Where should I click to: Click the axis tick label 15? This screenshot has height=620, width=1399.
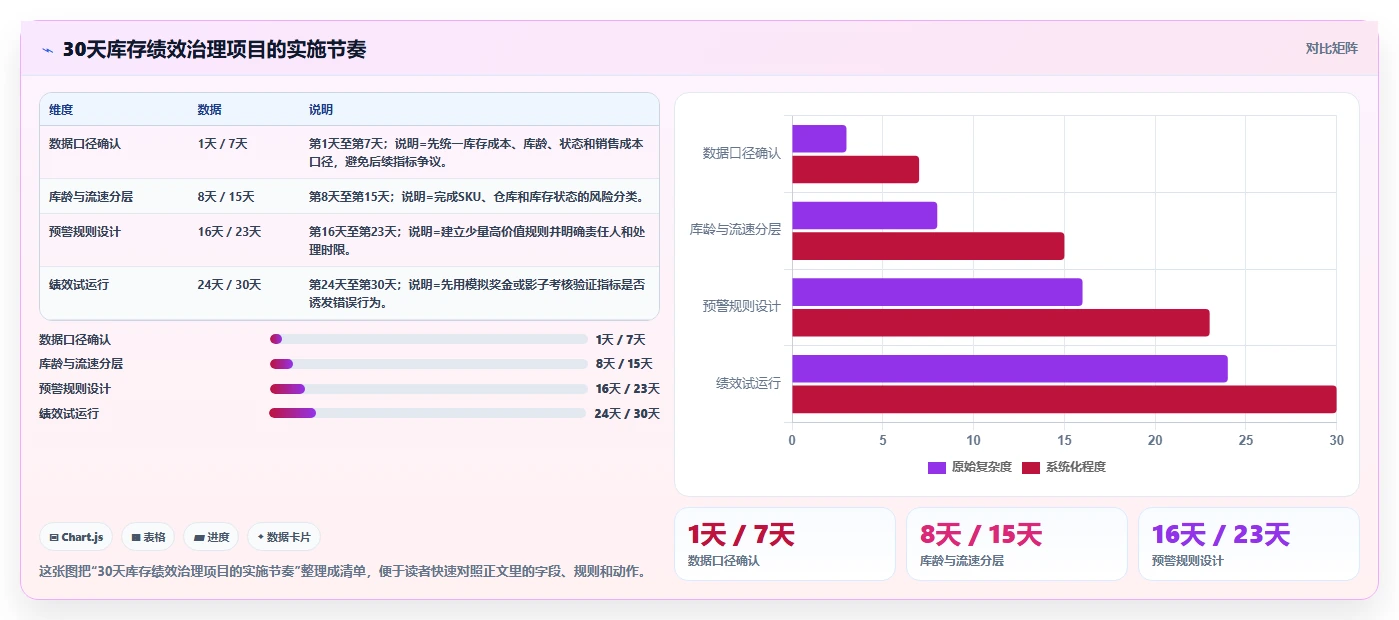(1064, 440)
